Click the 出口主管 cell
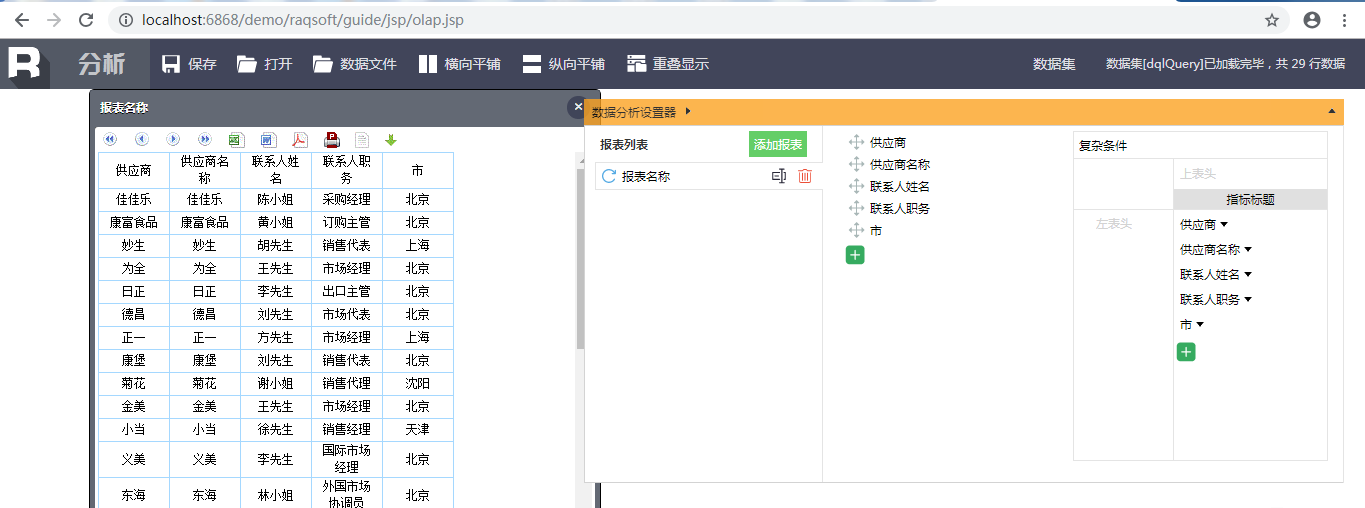This screenshot has height=508, width=1365. click(347, 292)
